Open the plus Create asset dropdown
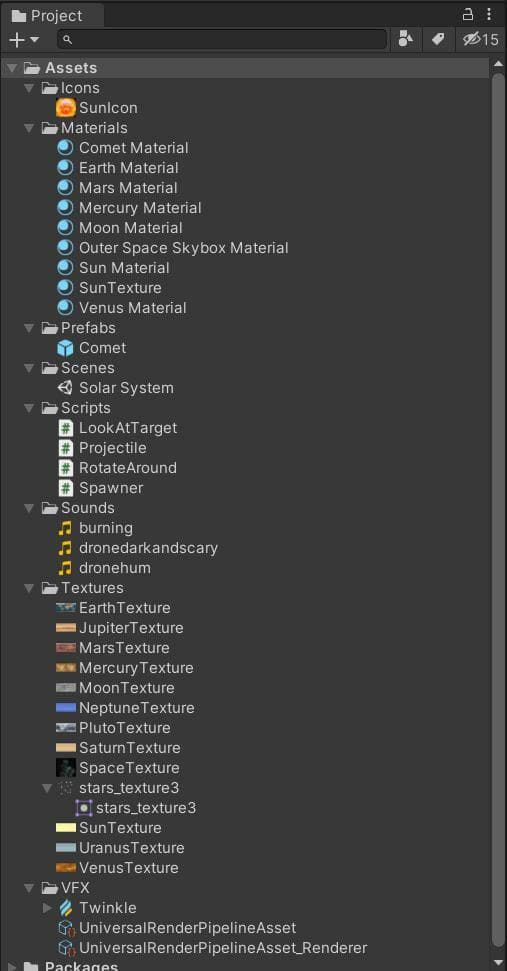The image size is (507, 971). tap(24, 40)
